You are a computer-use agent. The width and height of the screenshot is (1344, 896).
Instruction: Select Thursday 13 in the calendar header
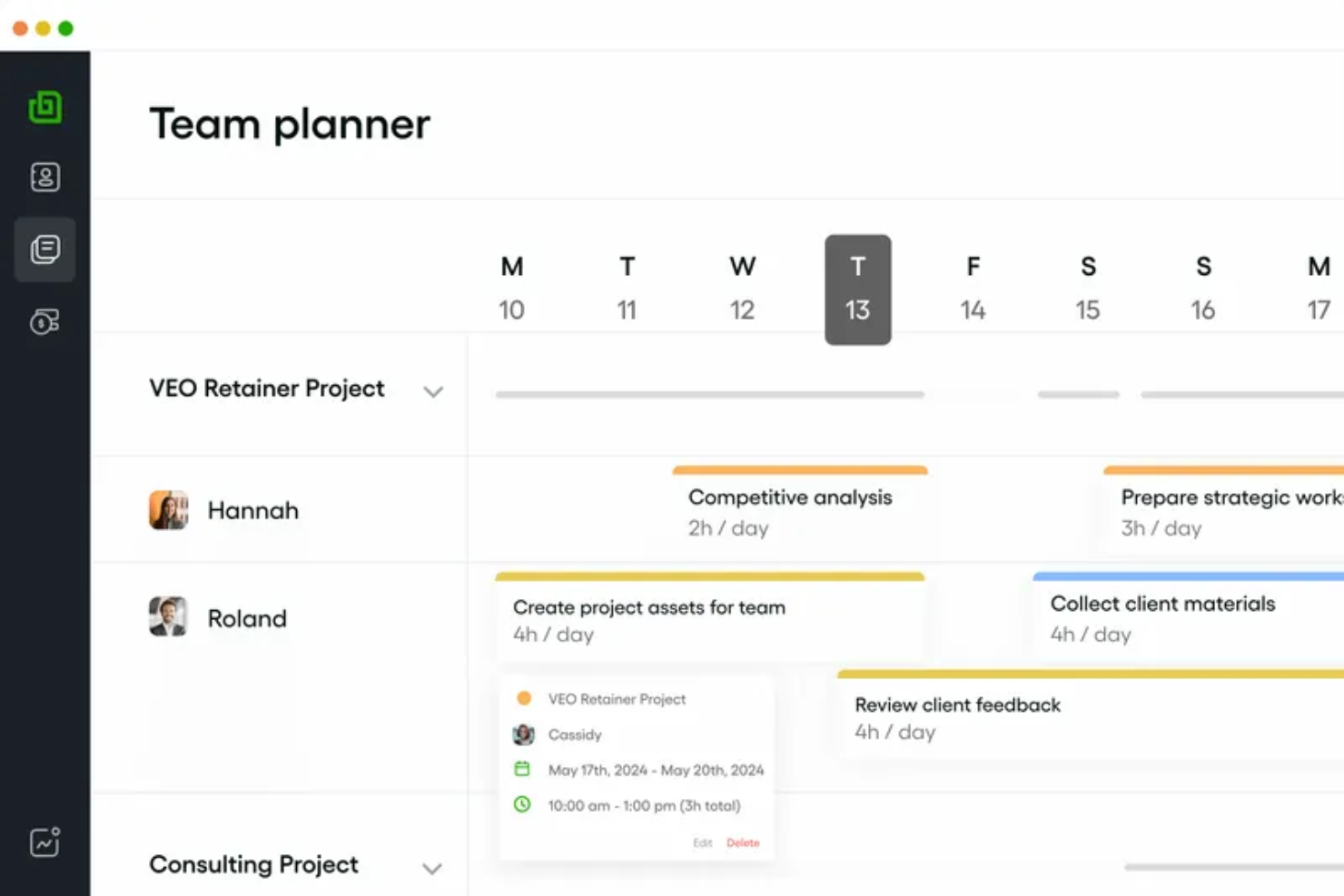858,290
